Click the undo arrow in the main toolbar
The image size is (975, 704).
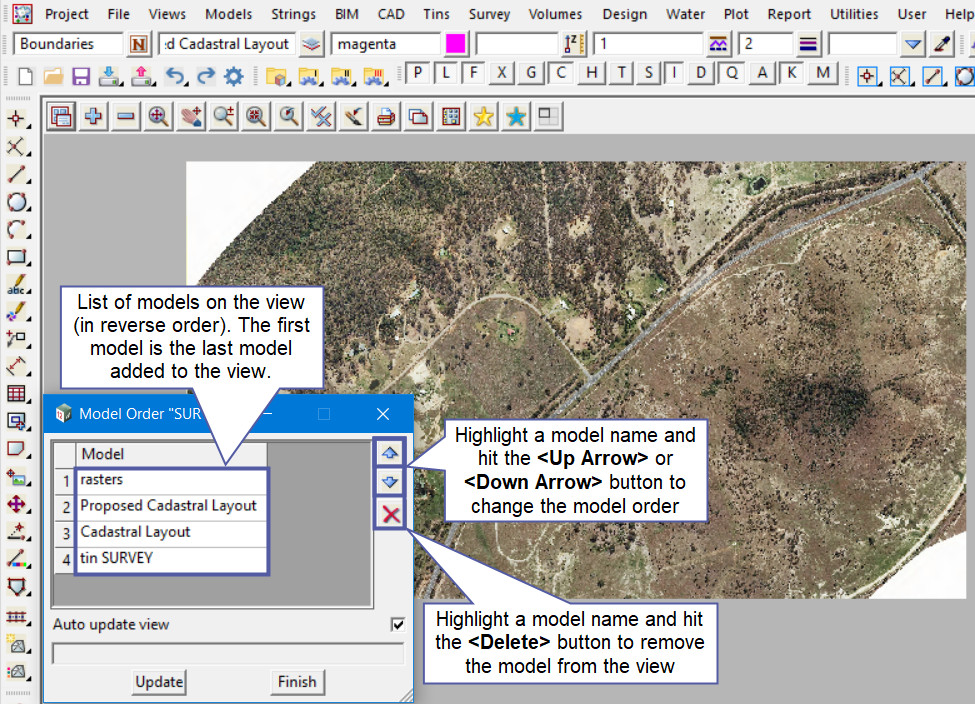(173, 76)
